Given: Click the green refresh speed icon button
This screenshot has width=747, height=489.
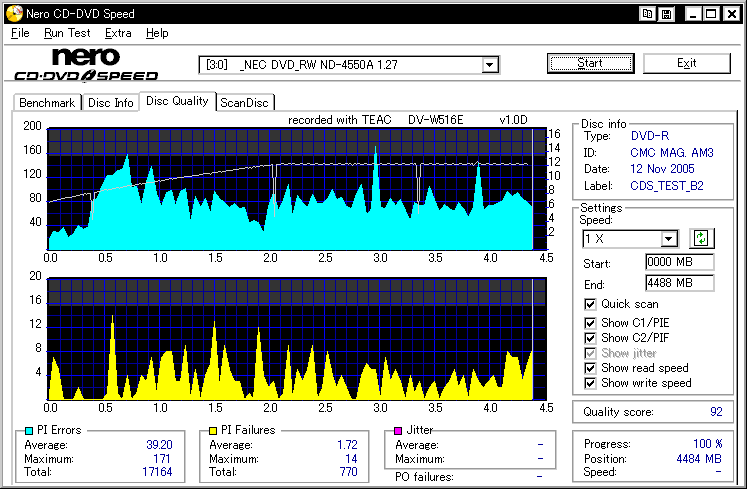Looking at the screenshot, I should pos(701,238).
